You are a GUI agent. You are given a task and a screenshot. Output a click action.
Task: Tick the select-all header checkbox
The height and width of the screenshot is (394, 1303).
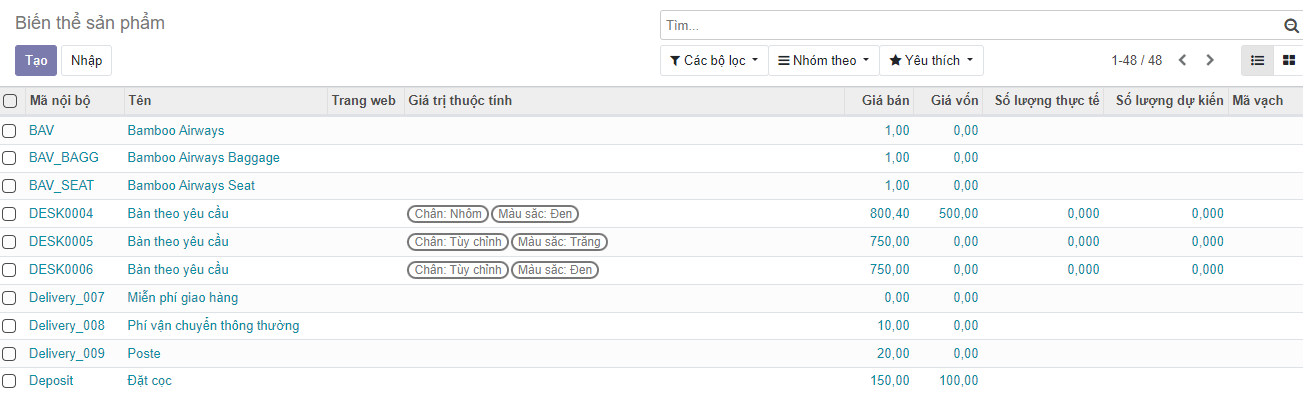tap(10, 101)
